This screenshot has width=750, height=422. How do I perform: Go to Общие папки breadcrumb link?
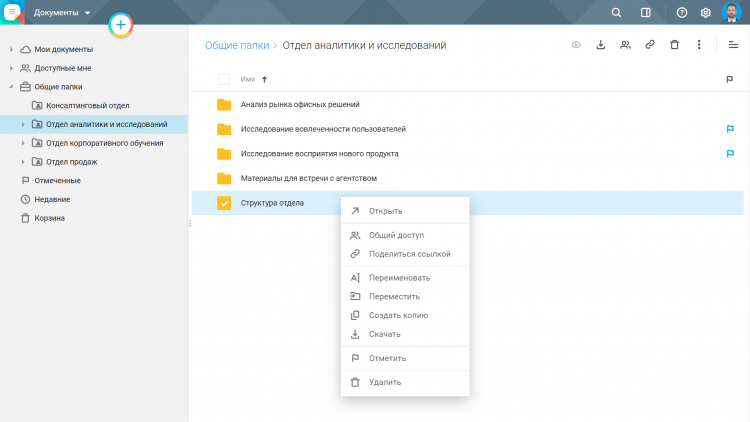[x=237, y=45]
